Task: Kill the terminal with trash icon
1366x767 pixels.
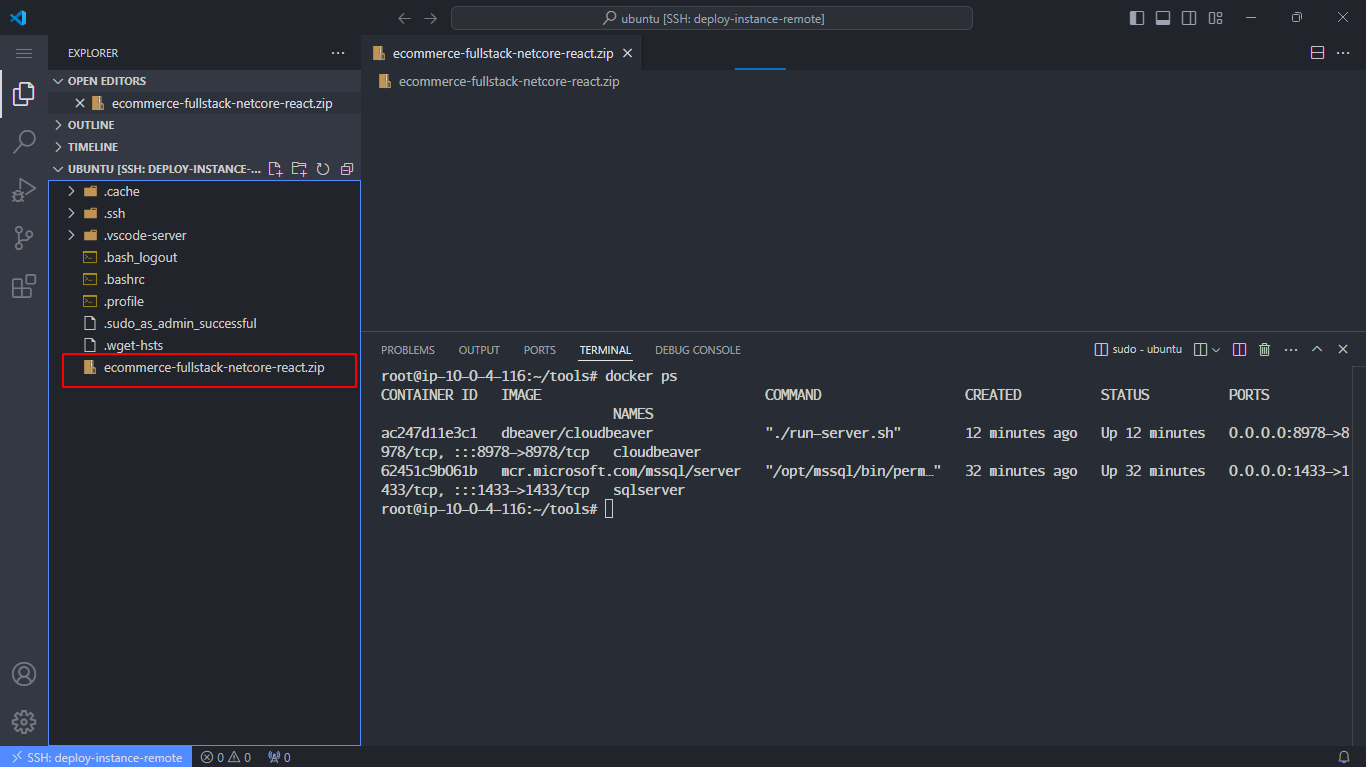Action: click(x=1264, y=350)
